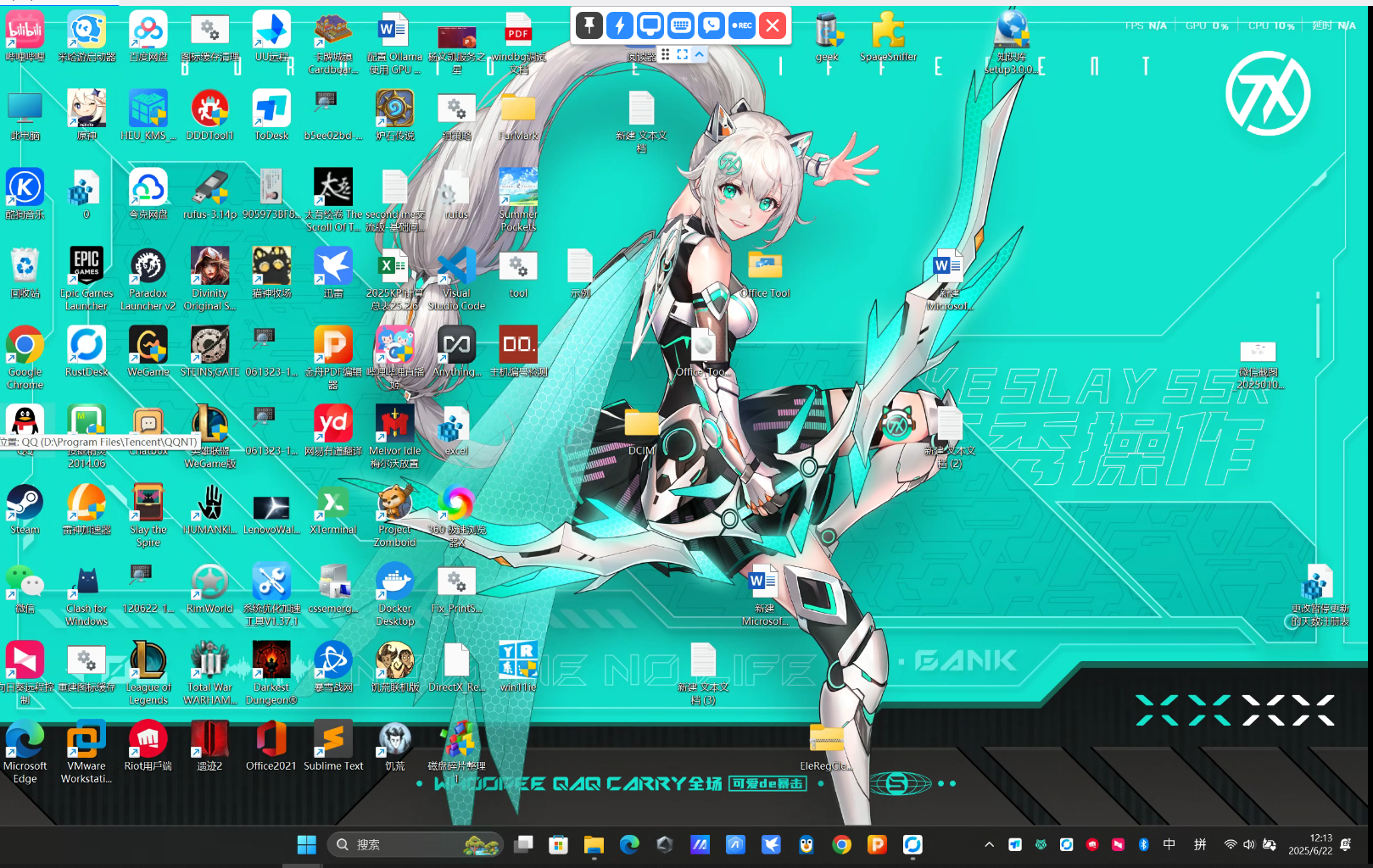
Task: Toggle fullscreen mode below the toolbar
Action: [x=682, y=54]
